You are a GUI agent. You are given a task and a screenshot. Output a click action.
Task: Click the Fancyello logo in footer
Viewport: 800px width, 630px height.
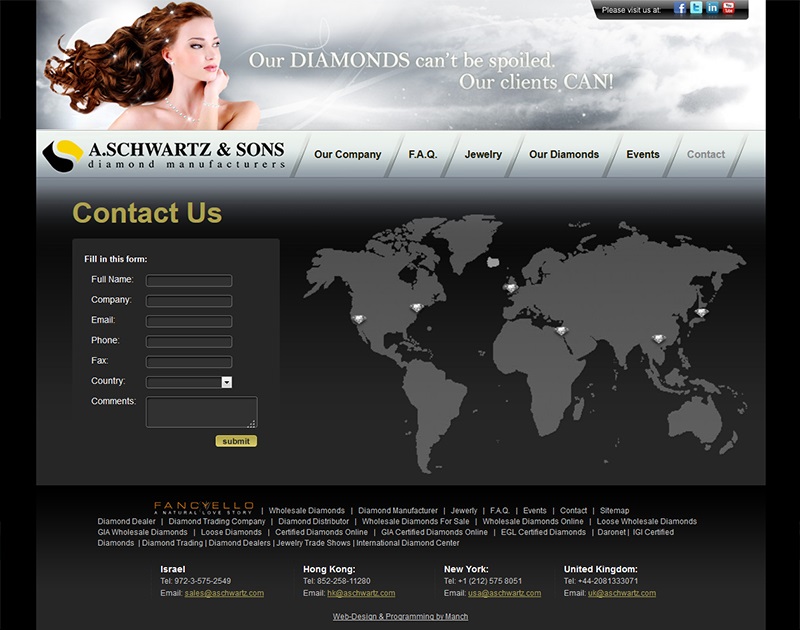tap(204, 508)
